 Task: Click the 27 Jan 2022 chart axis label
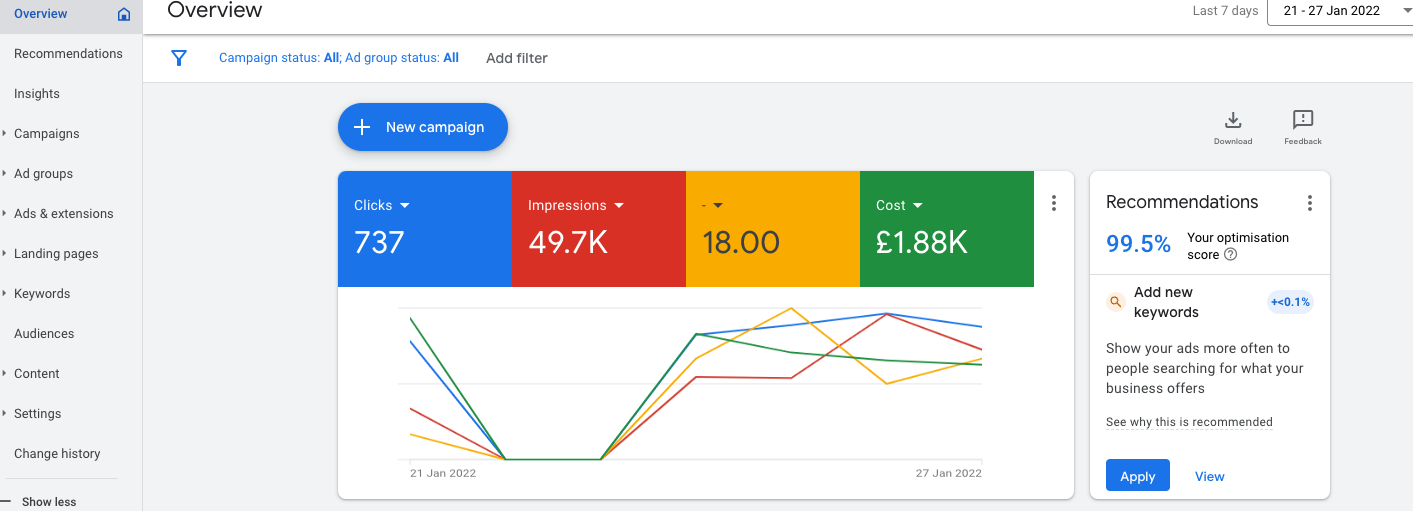(x=949, y=473)
